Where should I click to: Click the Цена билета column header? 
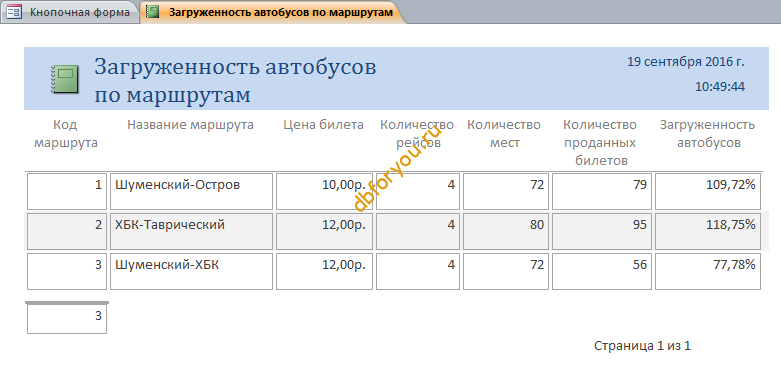324,125
